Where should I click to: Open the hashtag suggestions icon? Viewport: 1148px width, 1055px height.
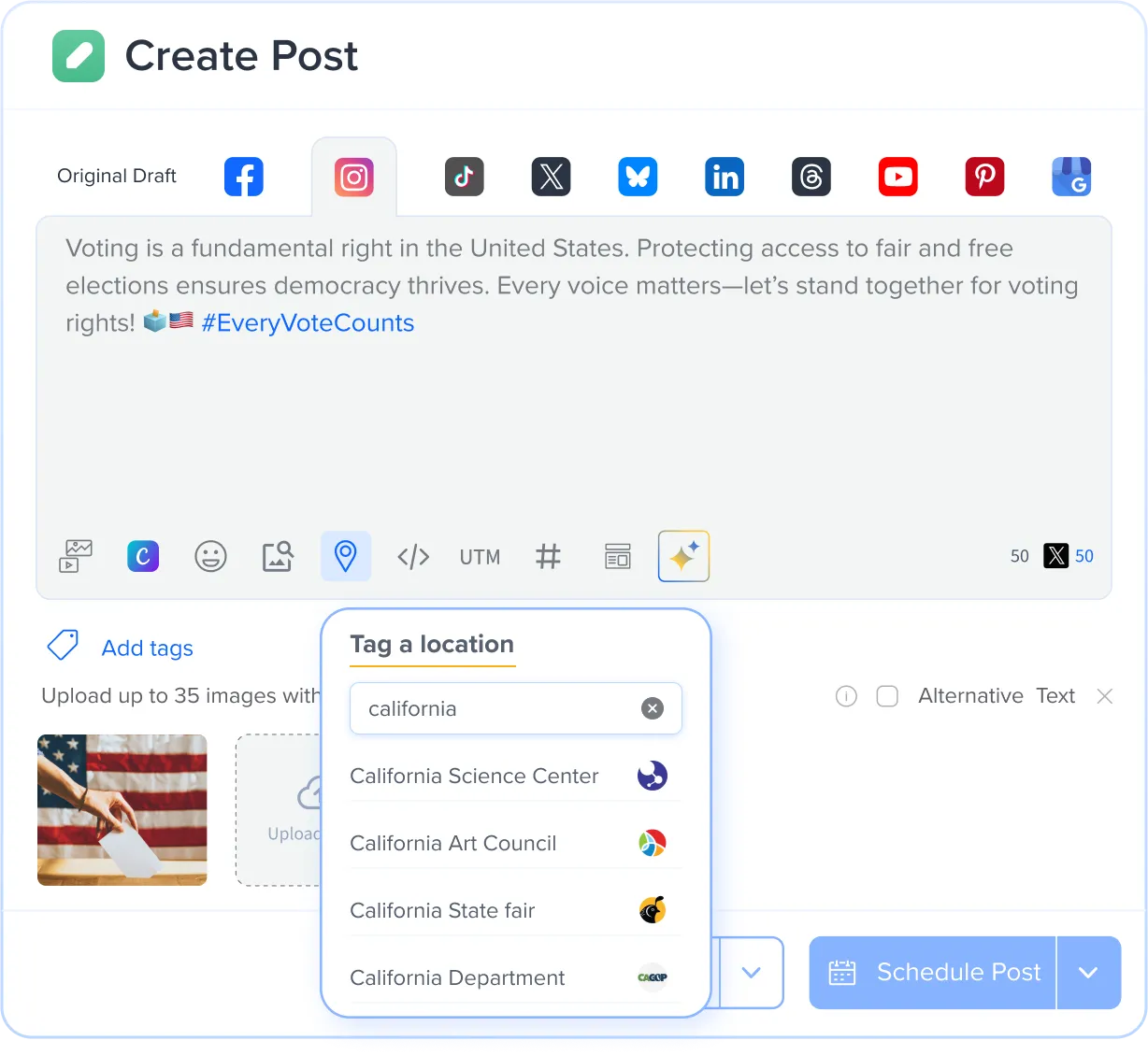(548, 557)
